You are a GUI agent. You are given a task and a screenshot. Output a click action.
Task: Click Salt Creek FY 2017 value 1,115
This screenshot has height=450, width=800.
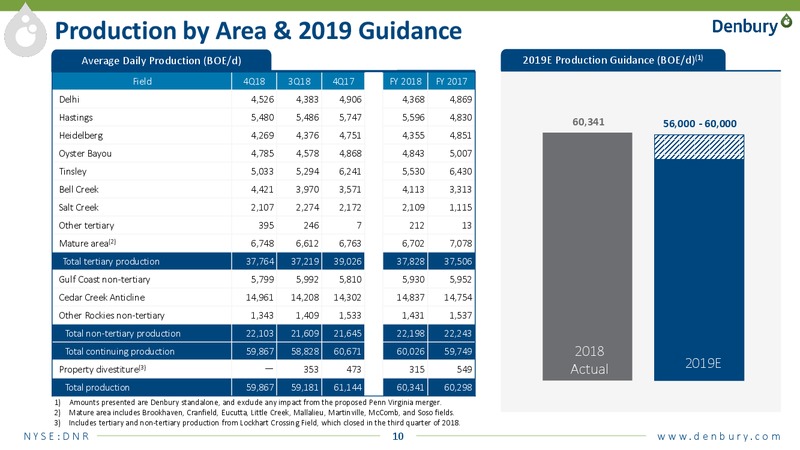tap(461, 207)
